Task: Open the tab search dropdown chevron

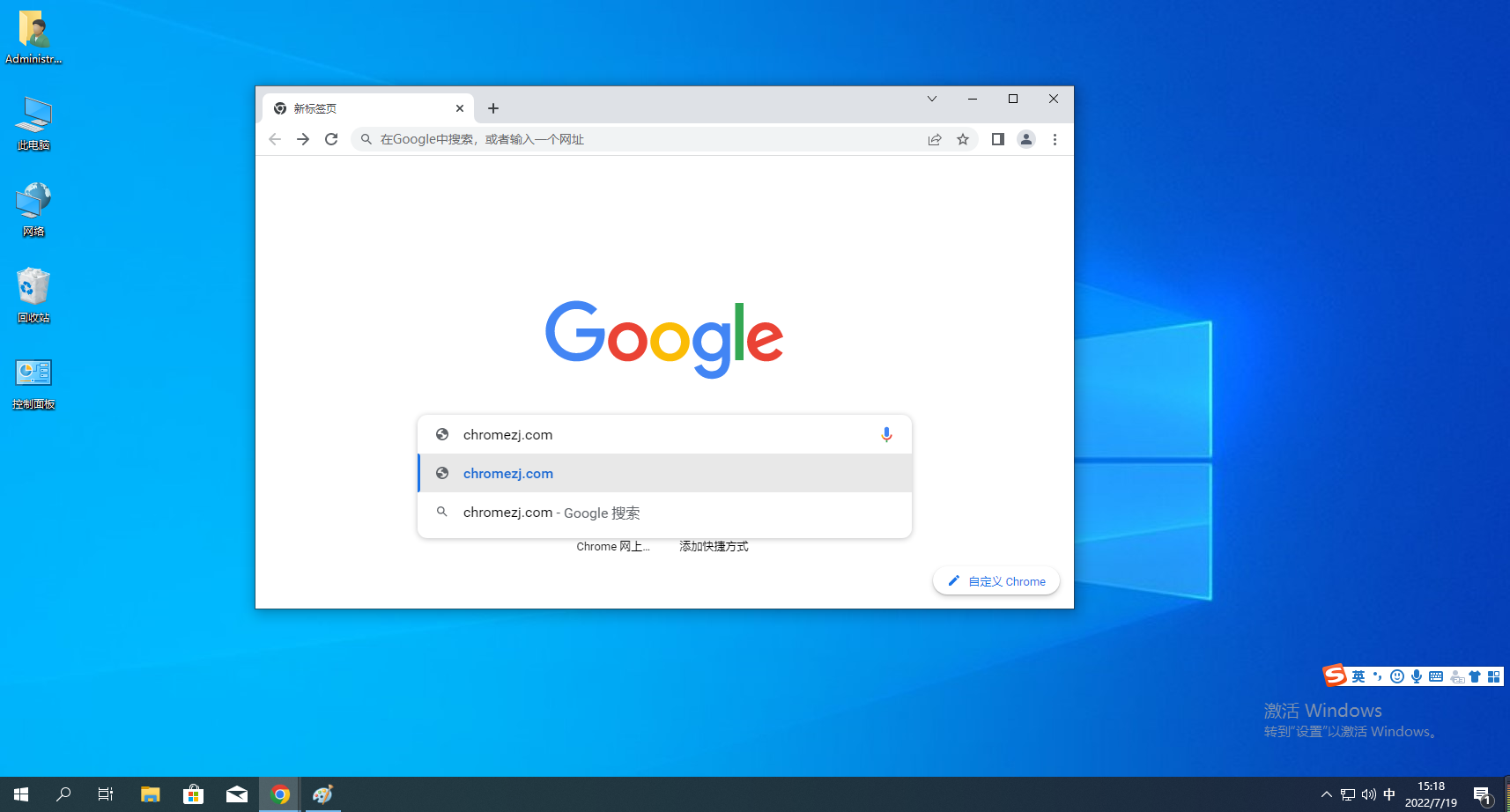Action: pos(932,99)
